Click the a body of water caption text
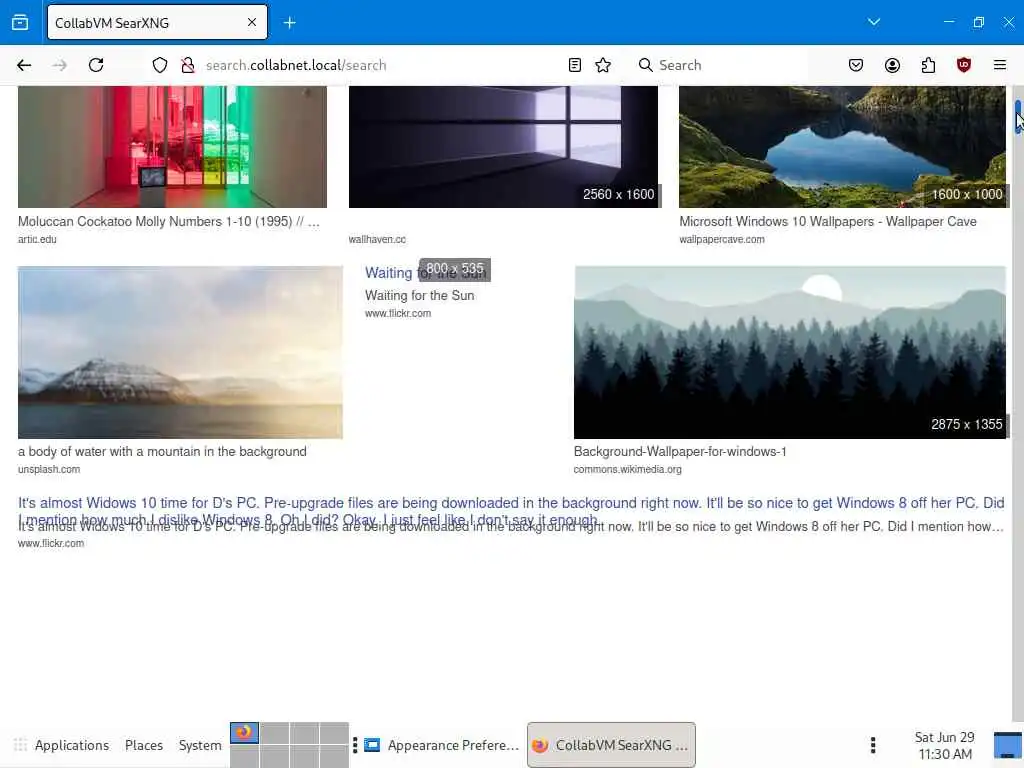1024x768 pixels. (162, 452)
